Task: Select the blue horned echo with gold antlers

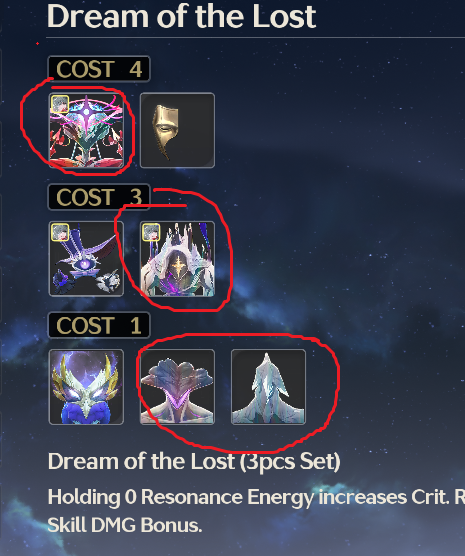Action: pyautogui.click(x=86, y=387)
